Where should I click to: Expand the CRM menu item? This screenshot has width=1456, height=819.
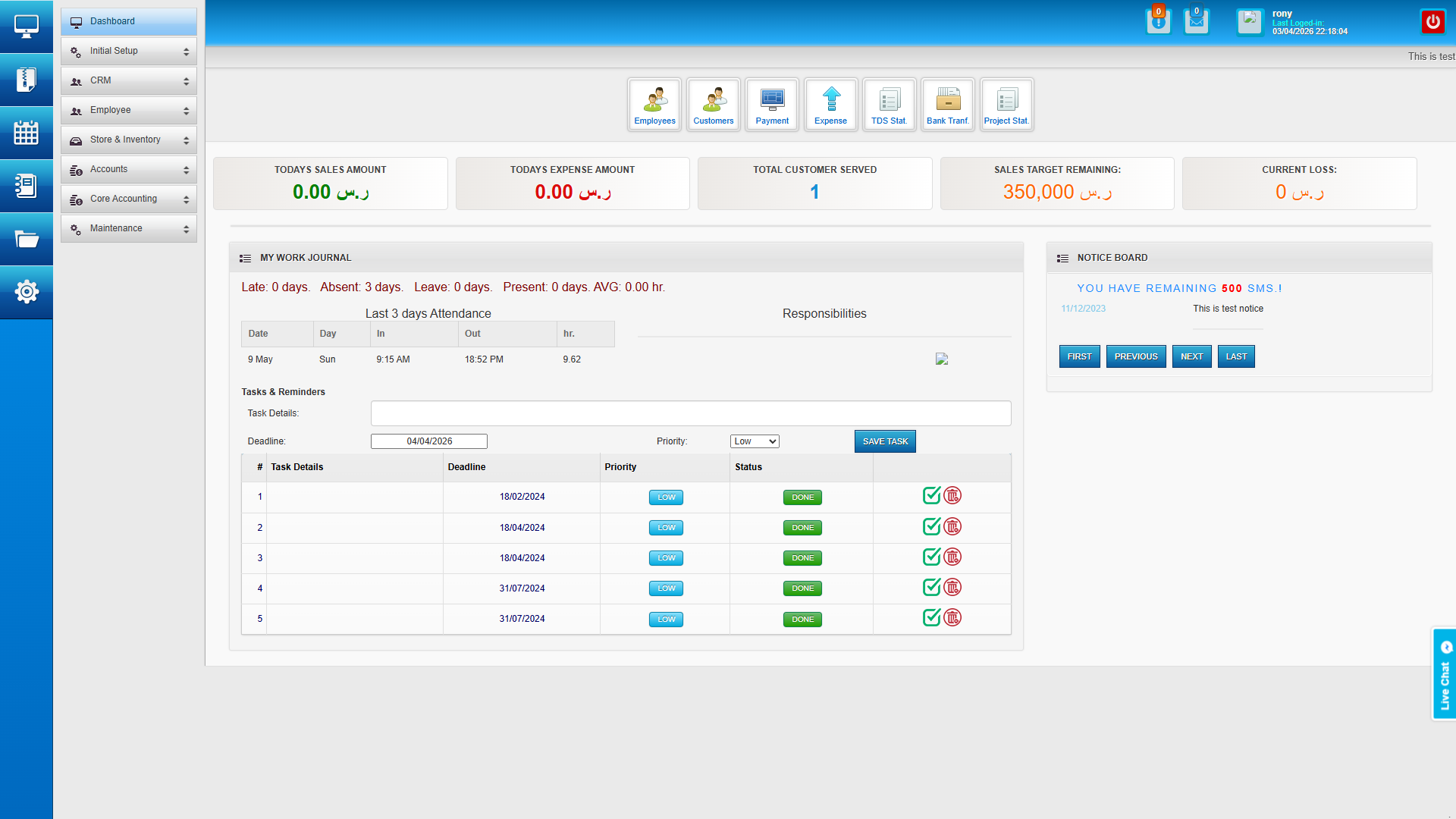(129, 80)
